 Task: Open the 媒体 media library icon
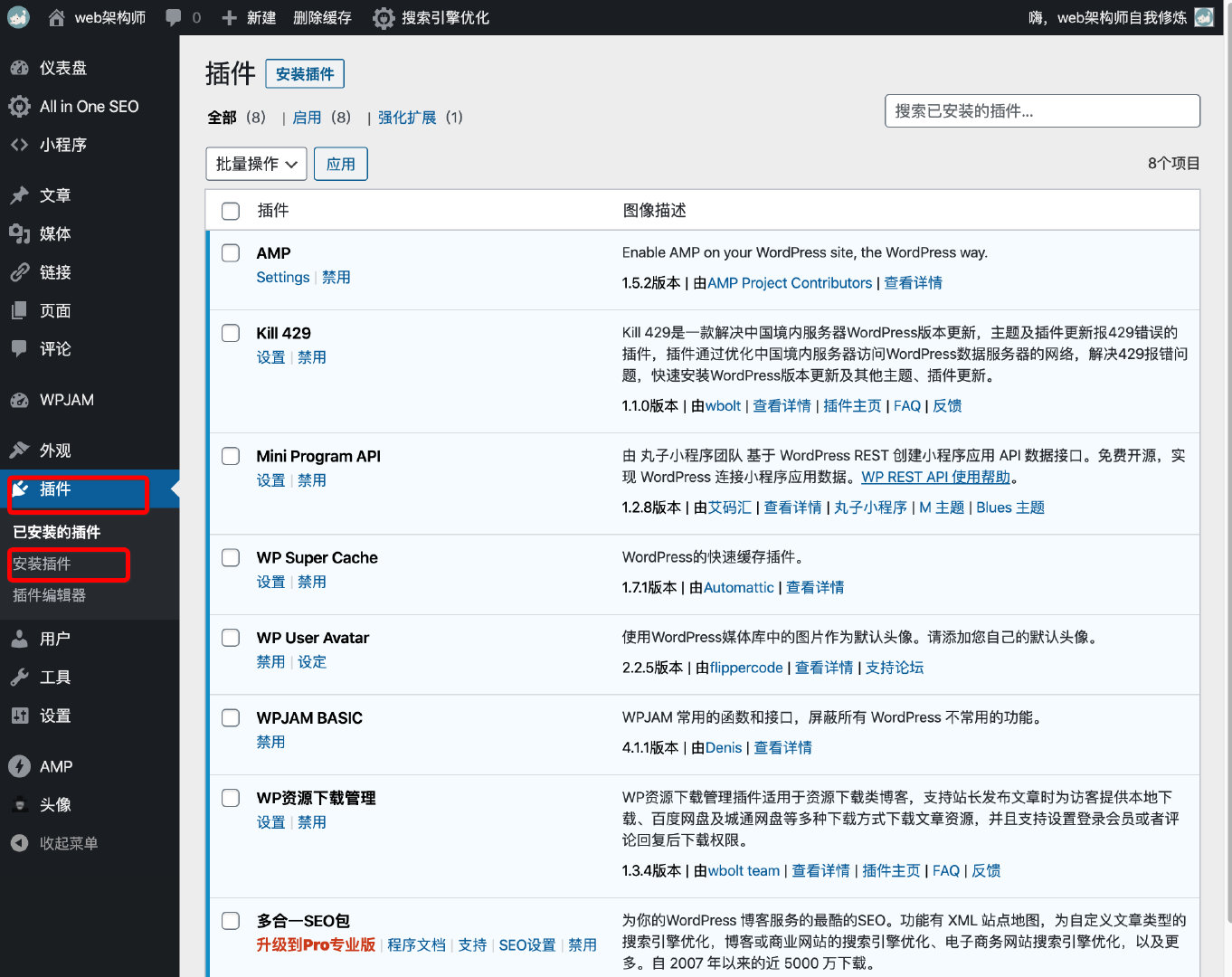coord(20,233)
